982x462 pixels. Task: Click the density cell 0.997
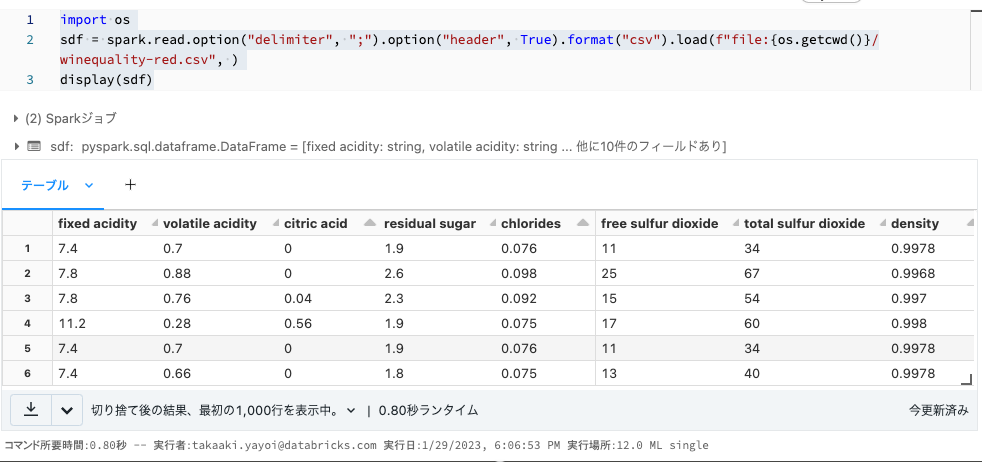[908, 299]
